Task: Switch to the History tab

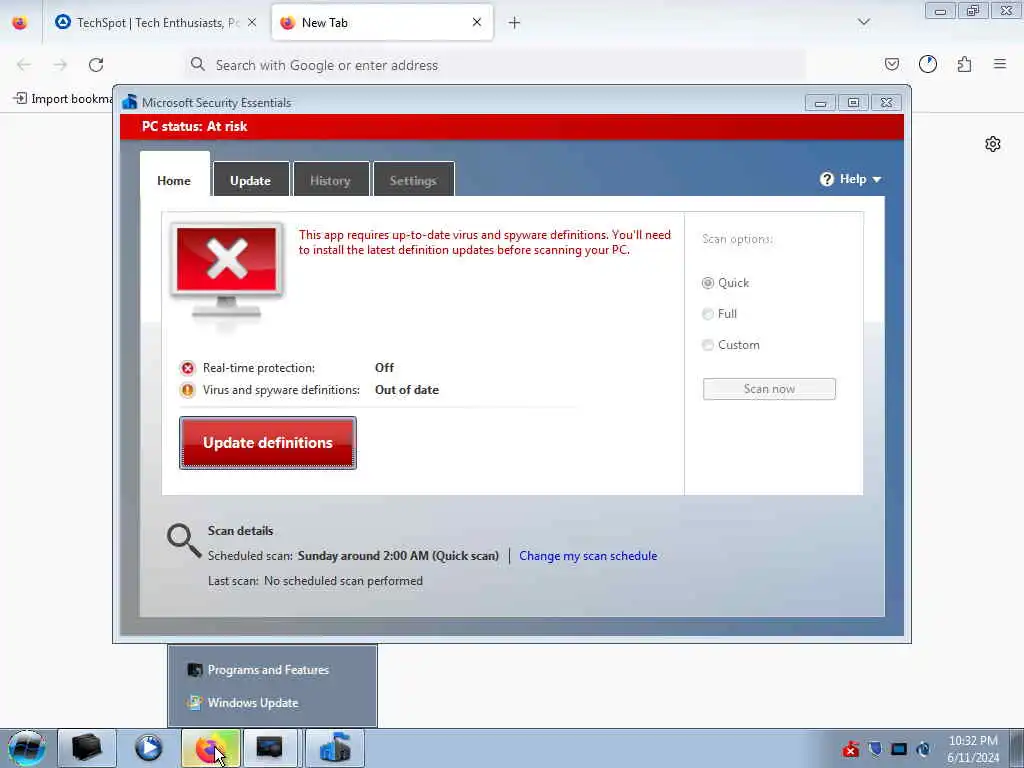Action: pos(330,180)
